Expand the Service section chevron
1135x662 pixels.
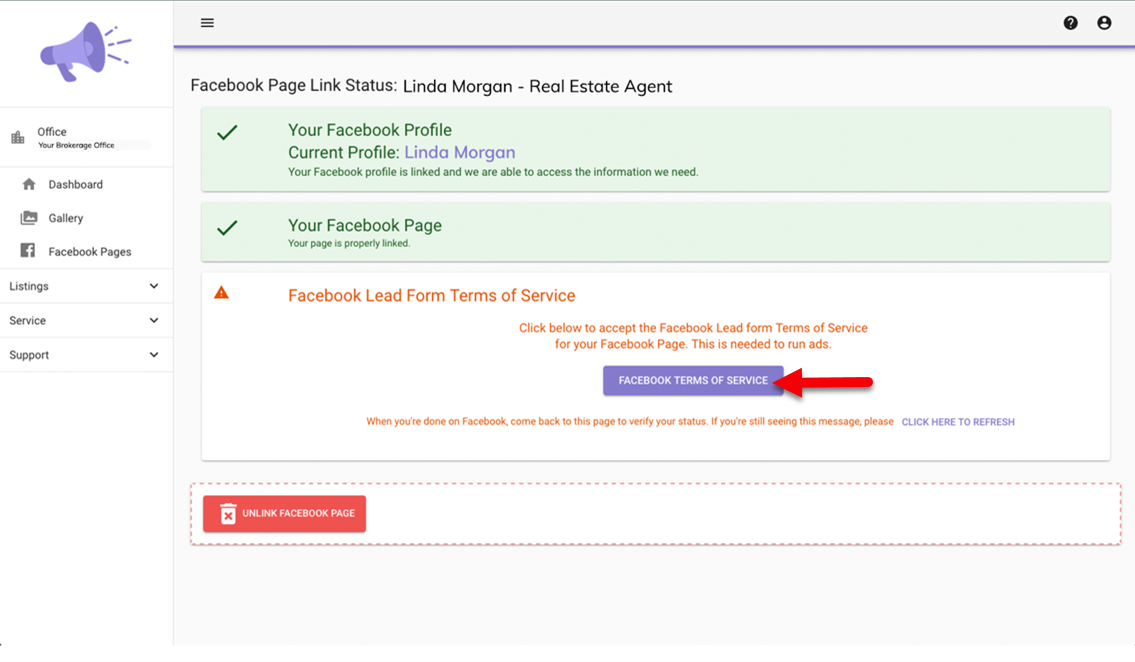(153, 321)
